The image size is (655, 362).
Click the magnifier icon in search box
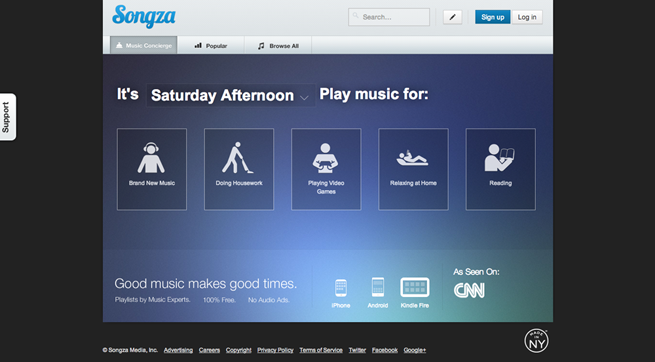[x=355, y=16]
